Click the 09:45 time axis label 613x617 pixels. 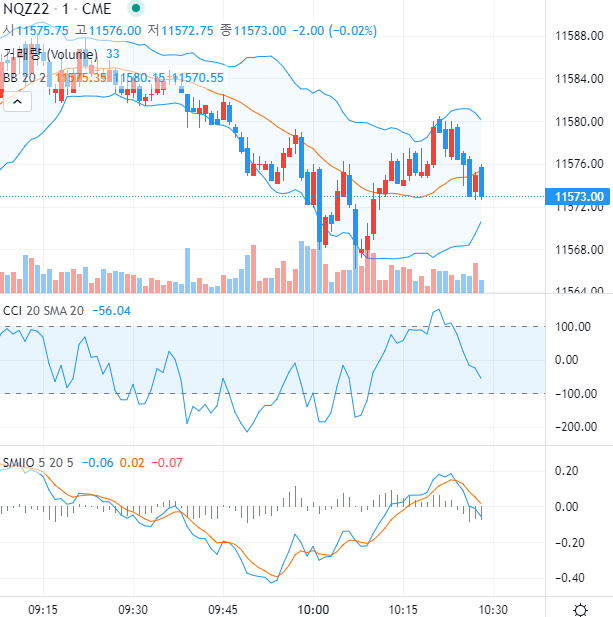tap(223, 609)
